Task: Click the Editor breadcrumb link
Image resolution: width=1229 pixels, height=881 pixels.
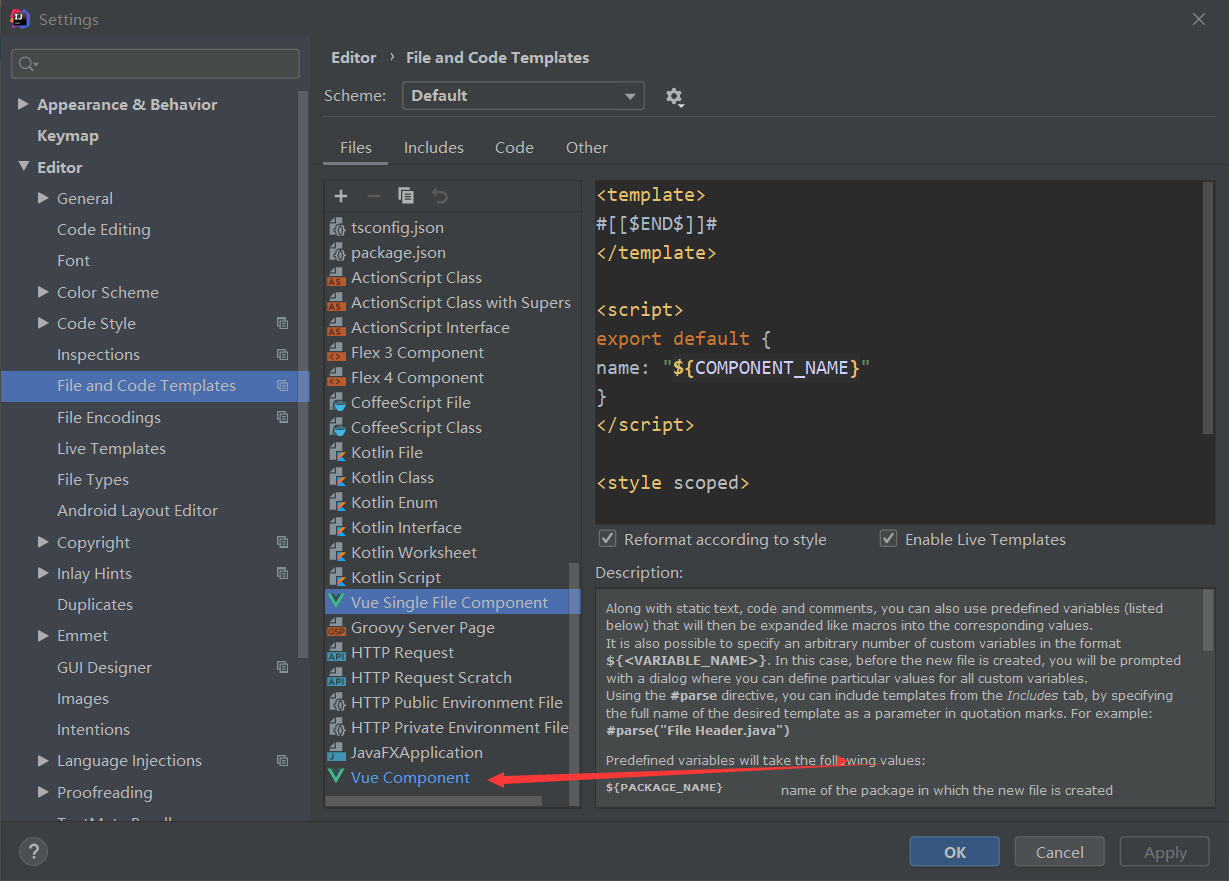Action: (354, 57)
